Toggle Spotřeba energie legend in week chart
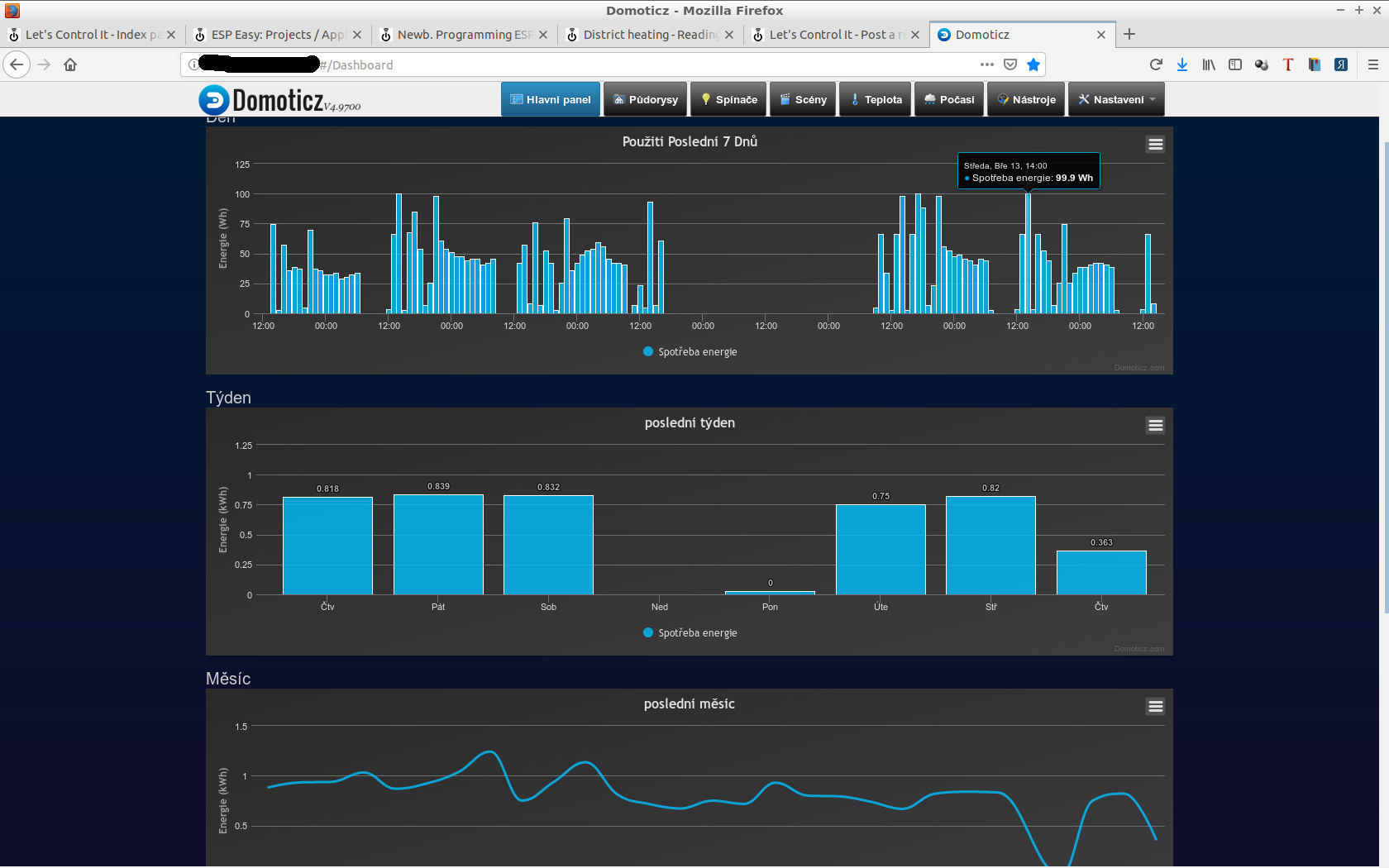 690,632
